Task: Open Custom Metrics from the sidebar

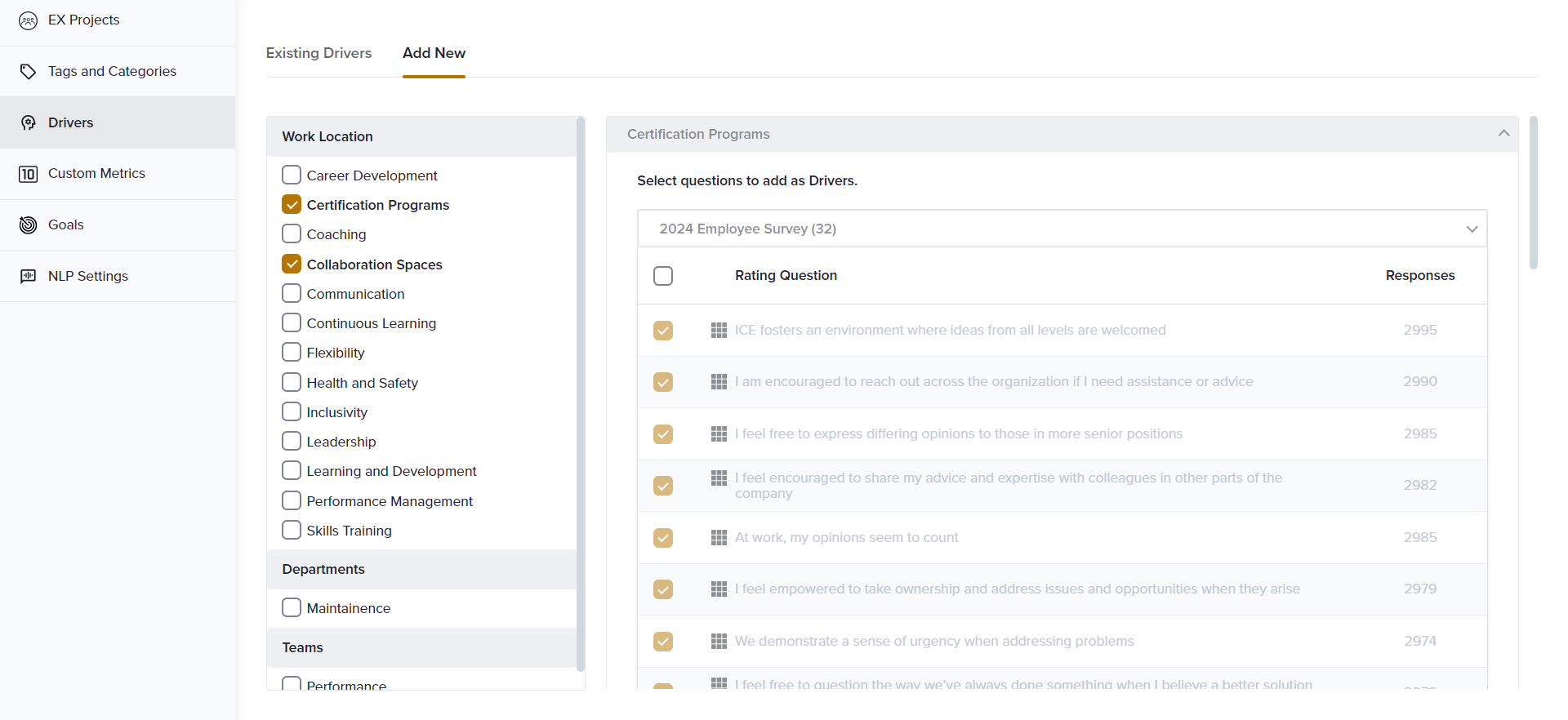Action: (x=96, y=174)
